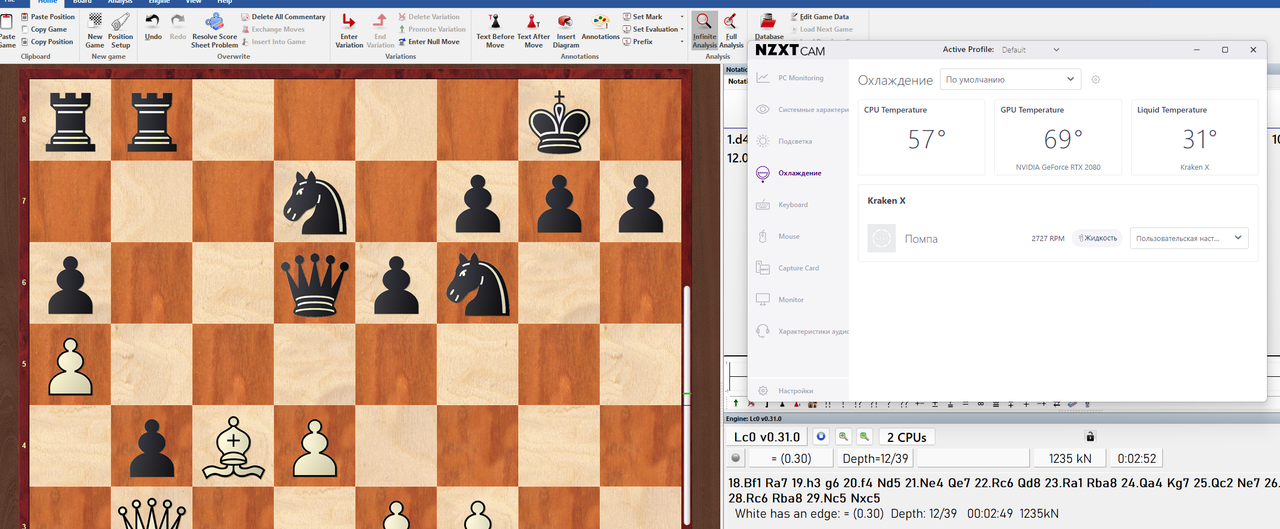The height and width of the screenshot is (529, 1280).
Task: Open the По умолчанию cooling profile dropdown
Action: pyautogui.click(x=1010, y=79)
